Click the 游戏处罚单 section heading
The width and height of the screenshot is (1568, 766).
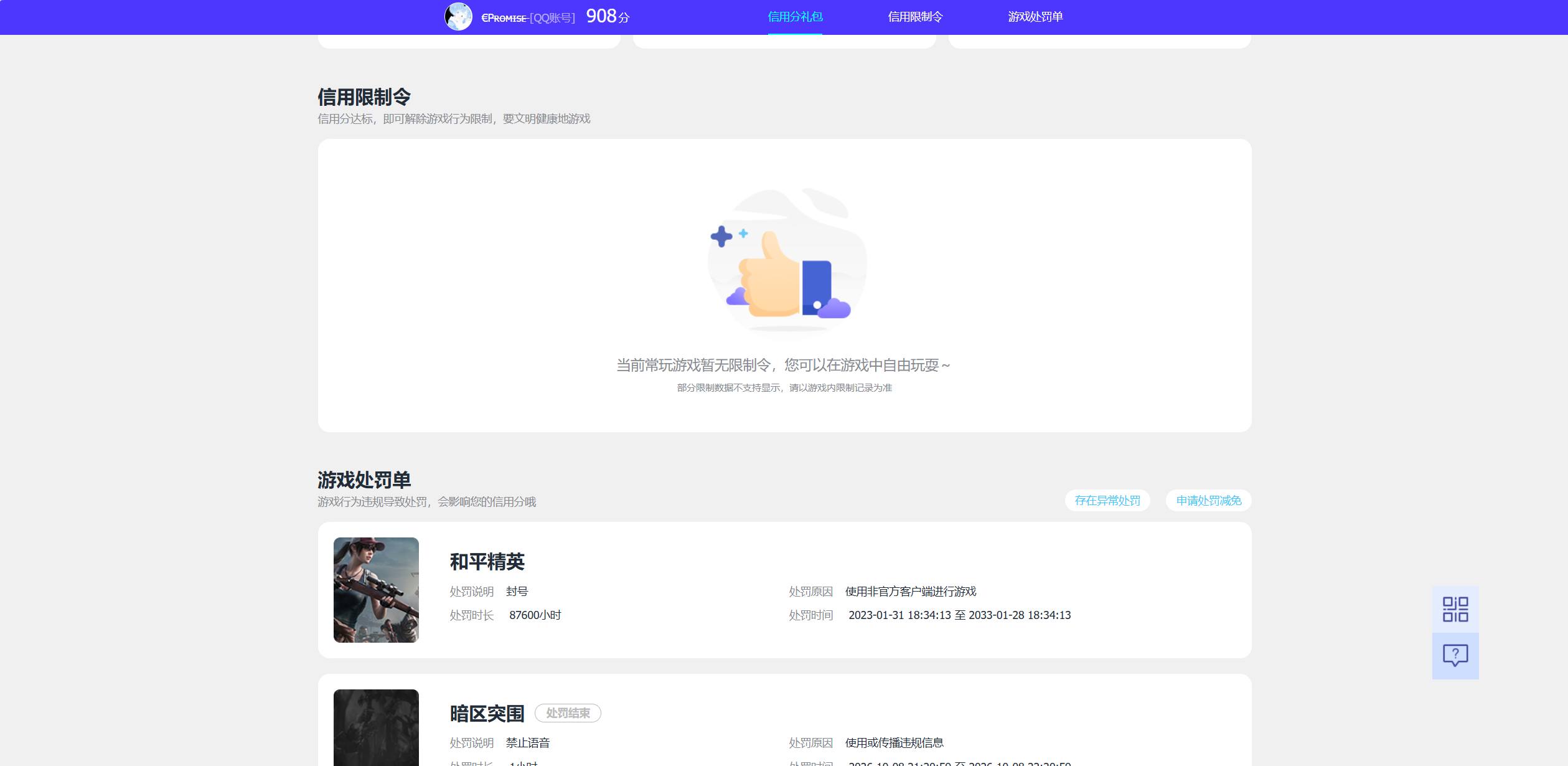click(364, 480)
